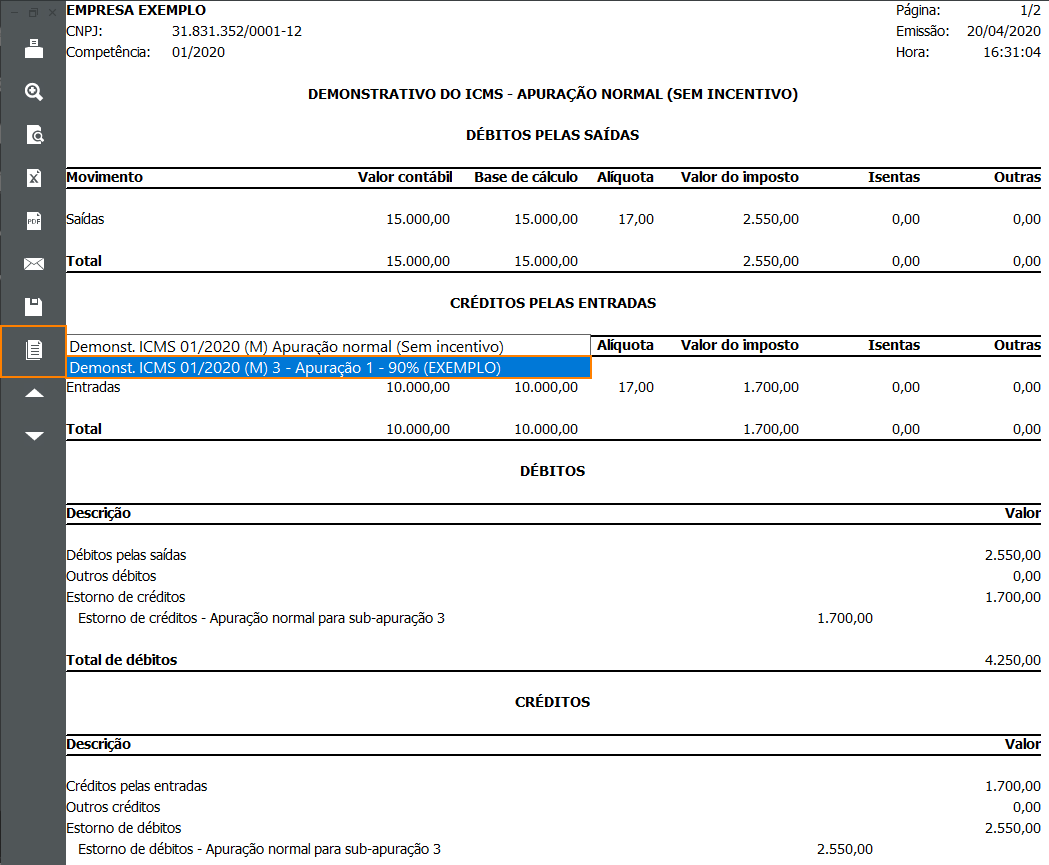The image size is (1049, 865).
Task: Export report to PDF
Action: (x=33, y=221)
